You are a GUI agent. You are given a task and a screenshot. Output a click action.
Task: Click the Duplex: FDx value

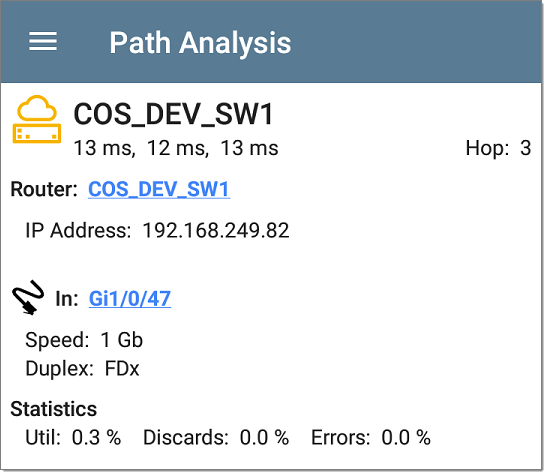(82, 368)
